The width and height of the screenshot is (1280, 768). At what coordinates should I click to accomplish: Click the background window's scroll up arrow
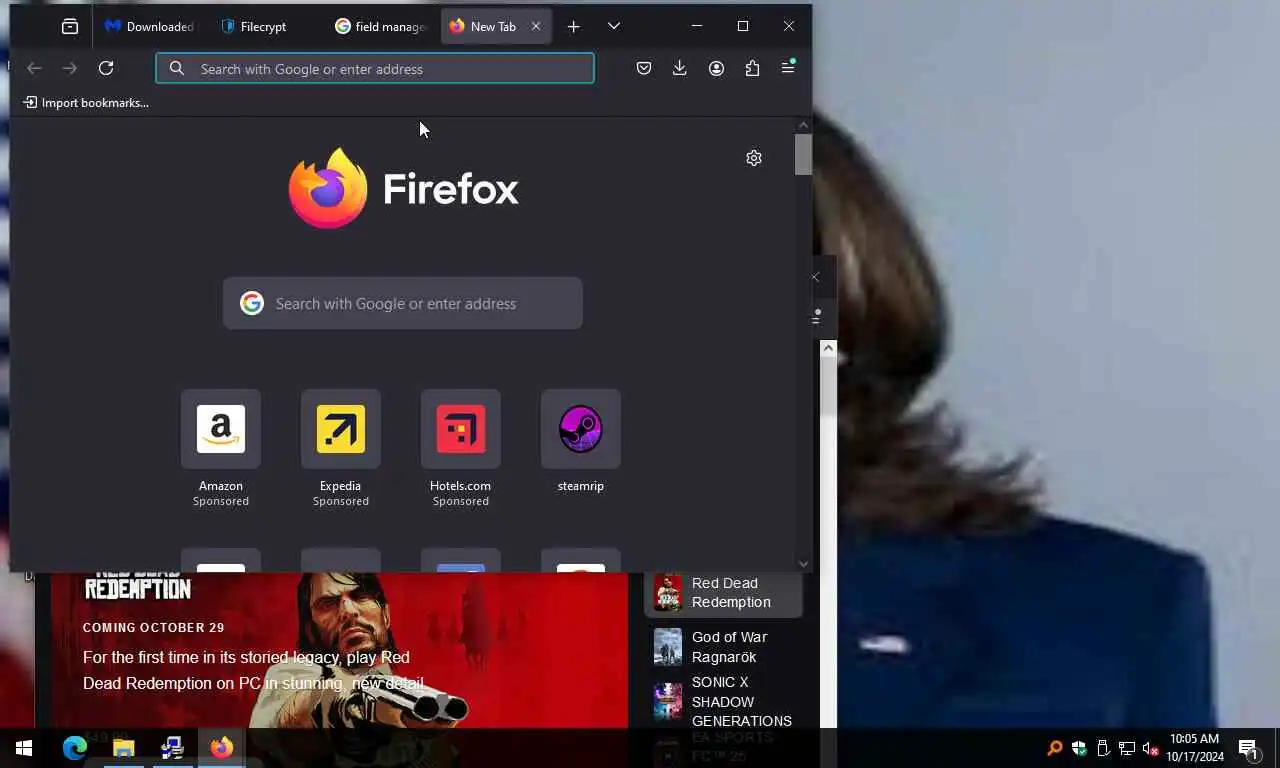pos(828,348)
